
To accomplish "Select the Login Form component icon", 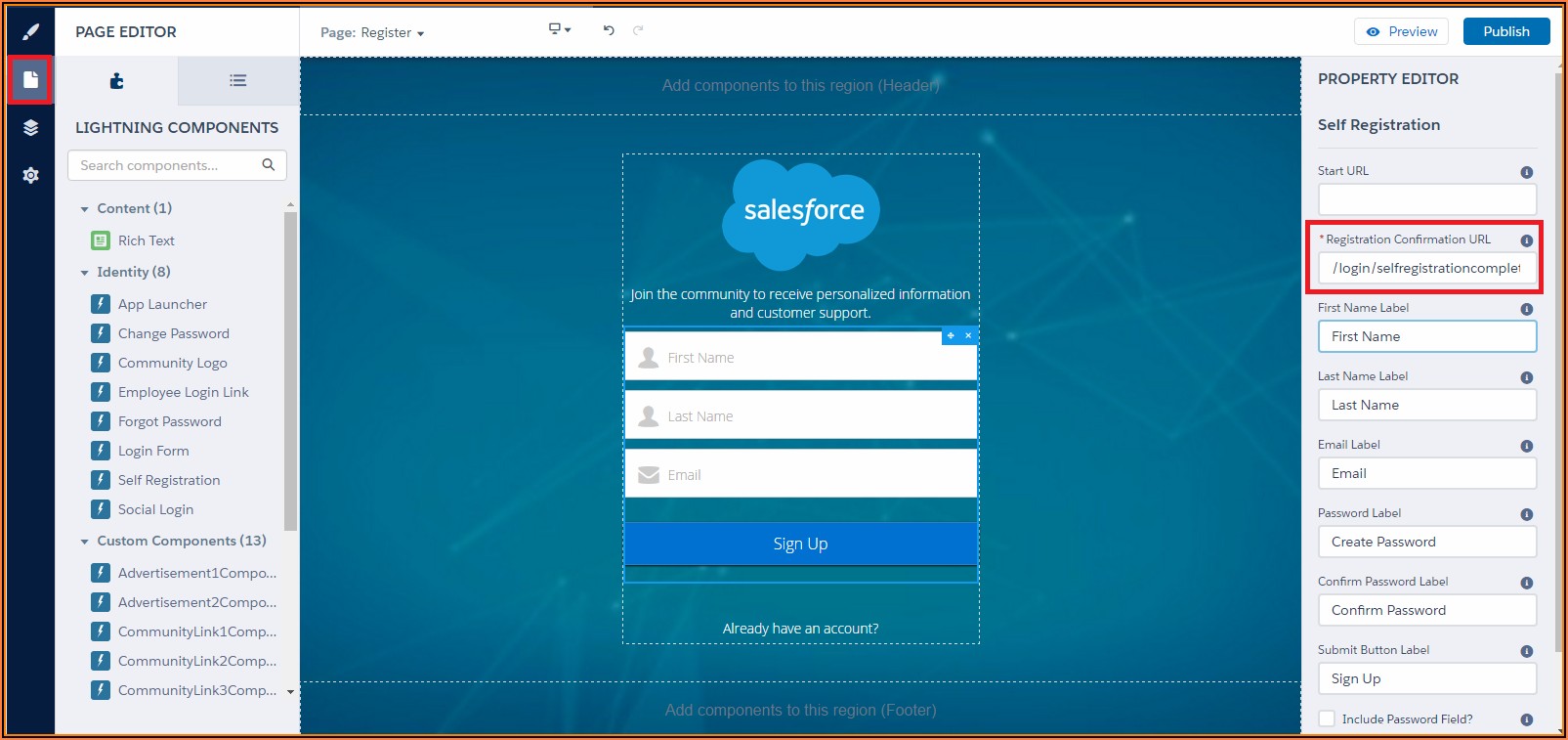I will (x=101, y=451).
